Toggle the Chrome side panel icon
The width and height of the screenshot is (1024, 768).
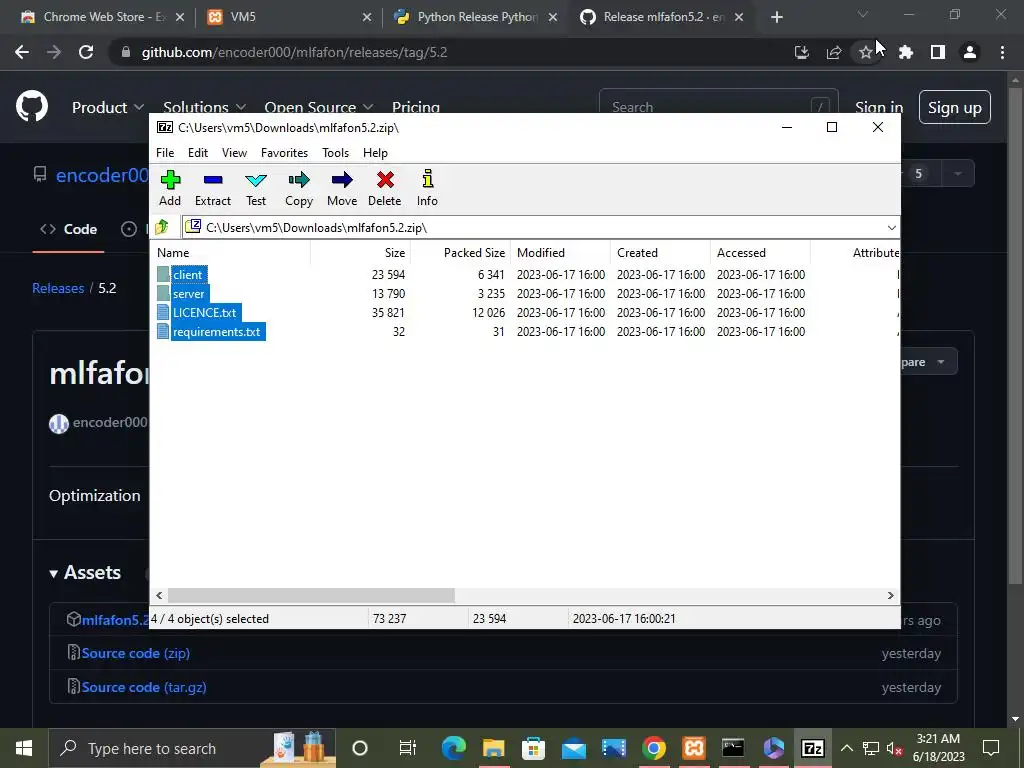click(x=938, y=52)
